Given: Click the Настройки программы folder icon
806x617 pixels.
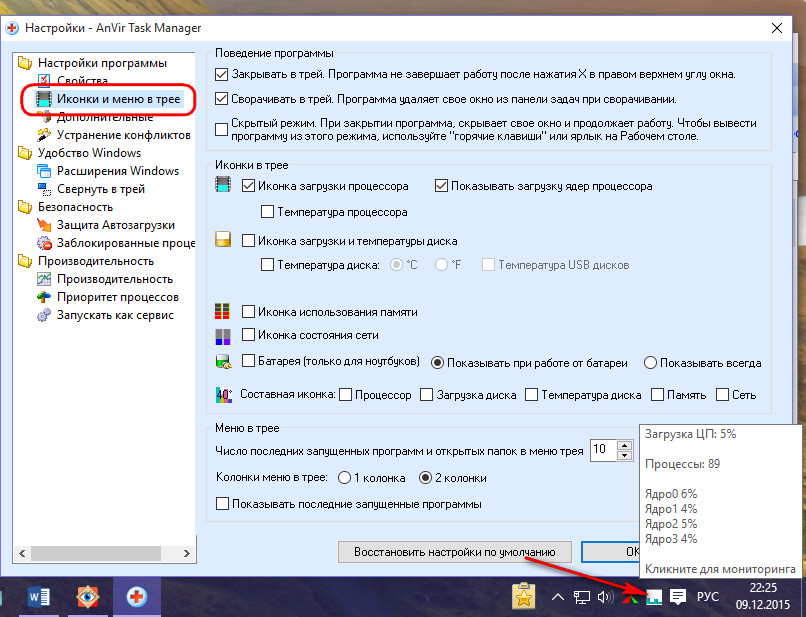Looking at the screenshot, I should 25,63.
